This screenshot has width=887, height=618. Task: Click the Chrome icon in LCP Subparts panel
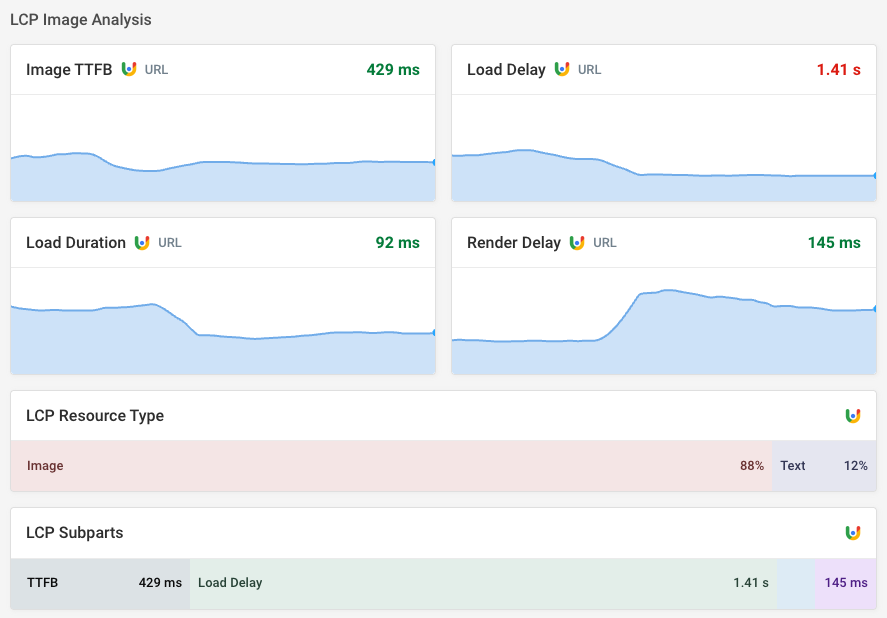pos(853,533)
